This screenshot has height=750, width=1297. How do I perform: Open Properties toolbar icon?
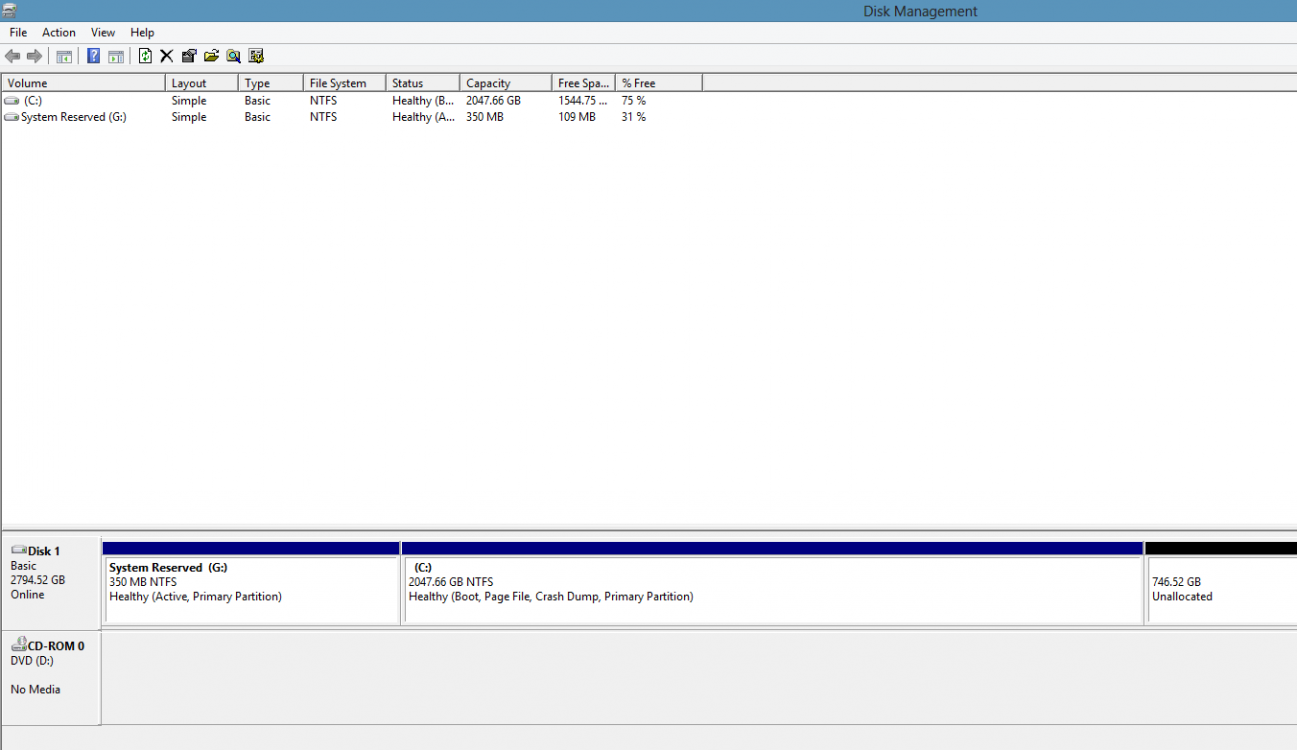(188, 56)
